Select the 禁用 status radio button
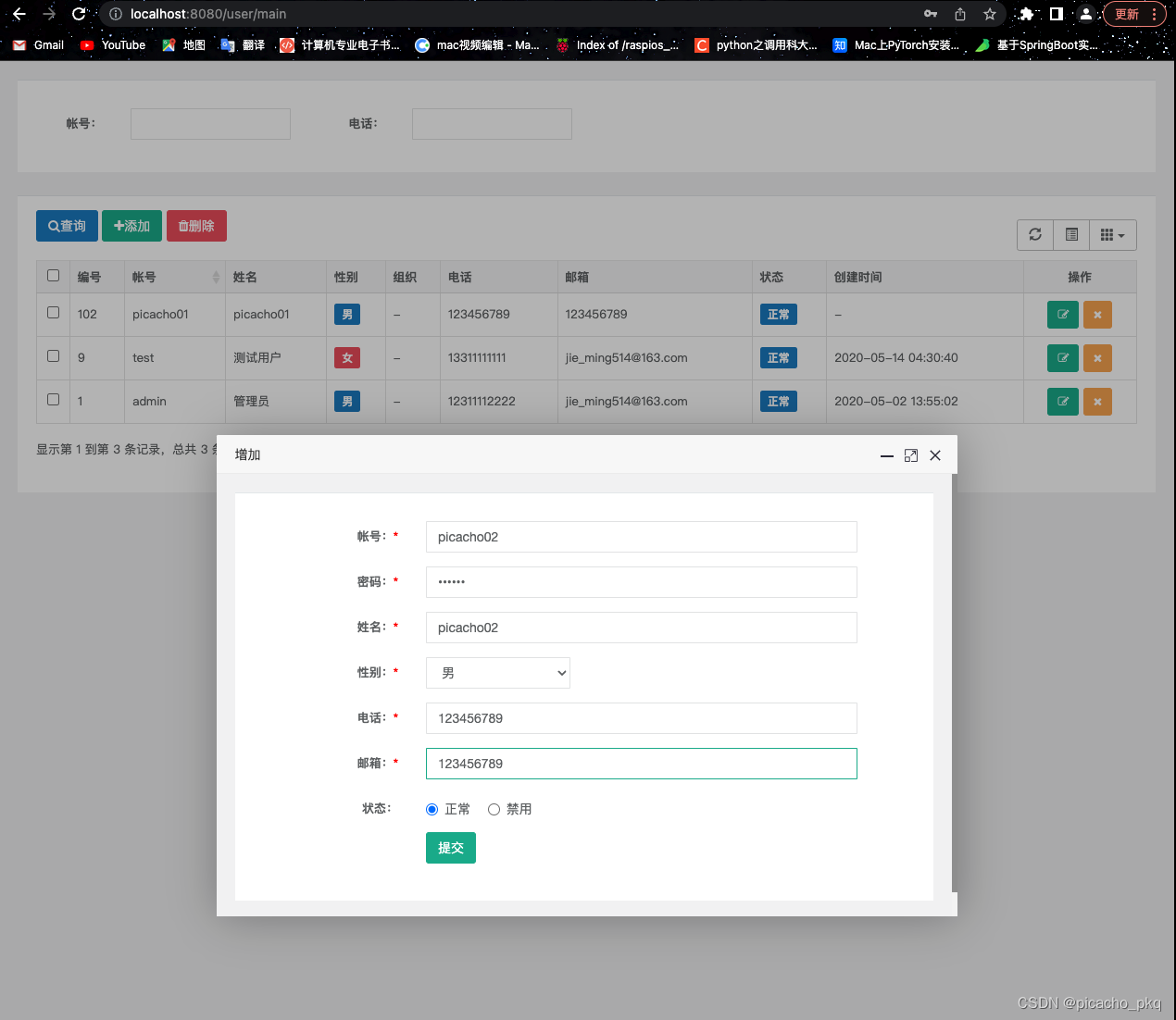This screenshot has height=1020, width=1176. (494, 809)
